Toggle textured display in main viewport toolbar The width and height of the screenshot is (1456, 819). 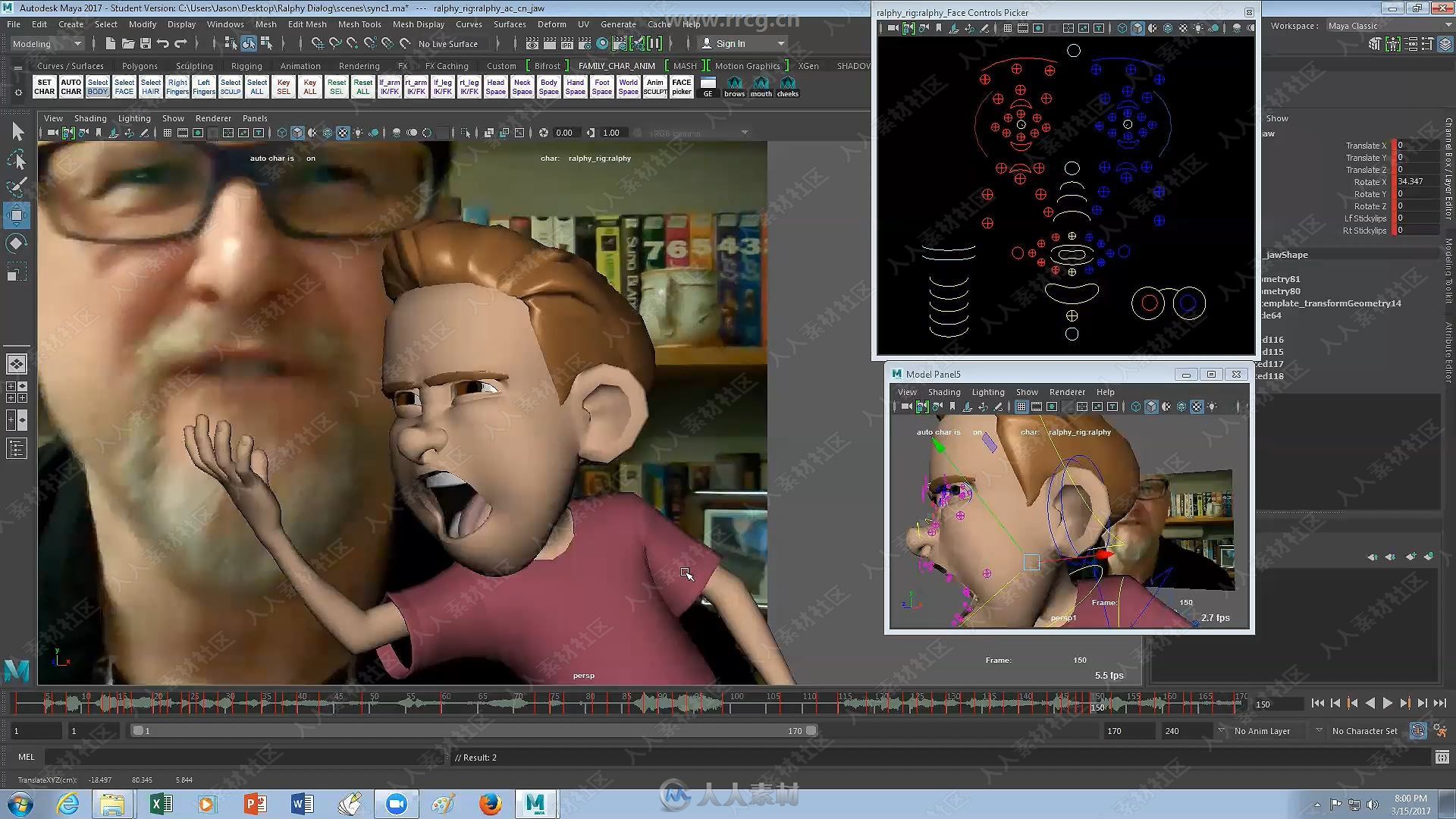pos(343,133)
